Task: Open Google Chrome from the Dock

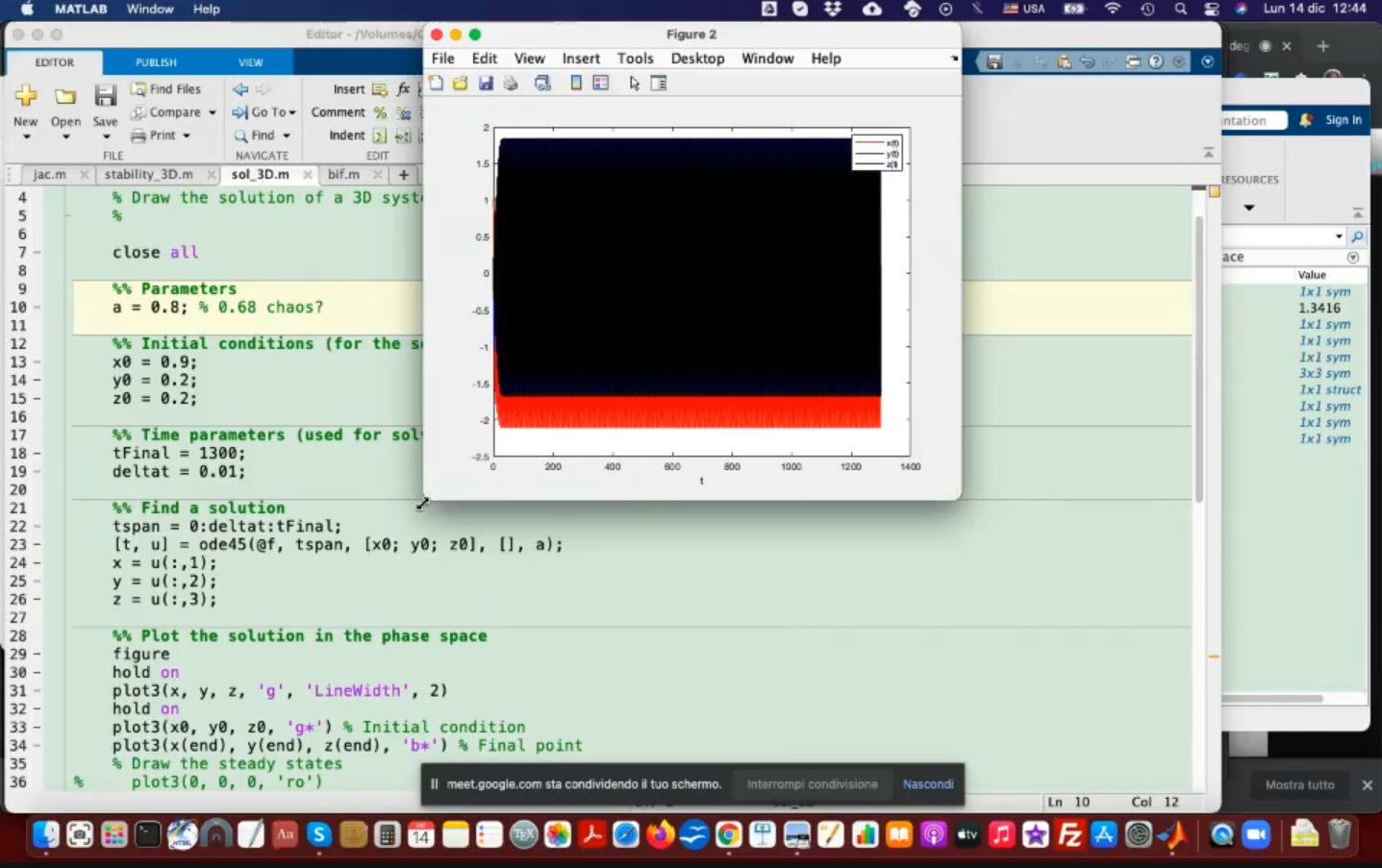Action: pyautogui.click(x=728, y=834)
